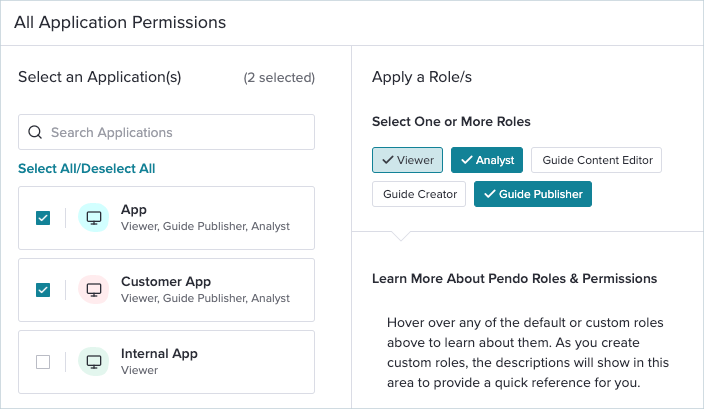
Task: Click the App monitor icon
Action: coord(94,218)
